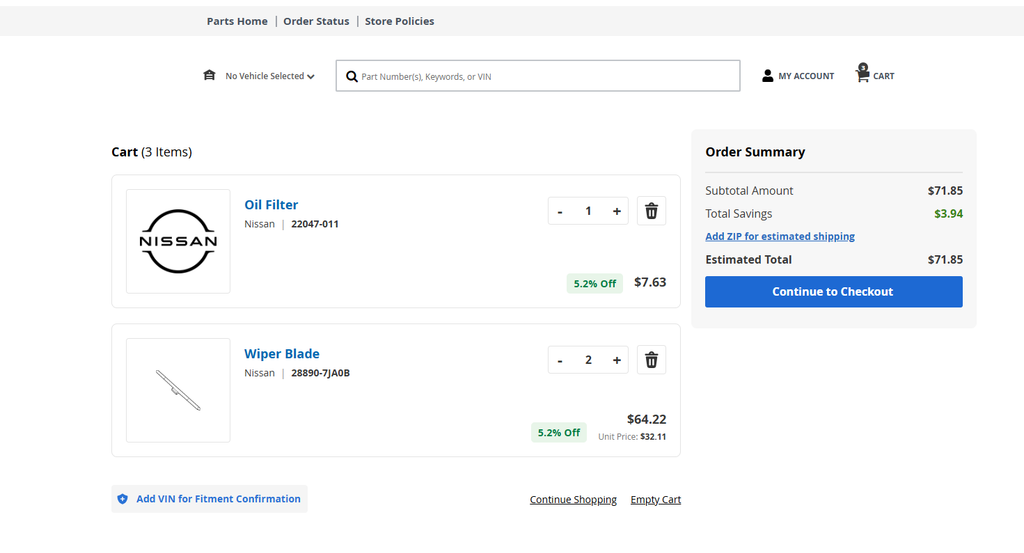Go to Parts Home
The height and width of the screenshot is (553, 1024).
[x=237, y=21]
